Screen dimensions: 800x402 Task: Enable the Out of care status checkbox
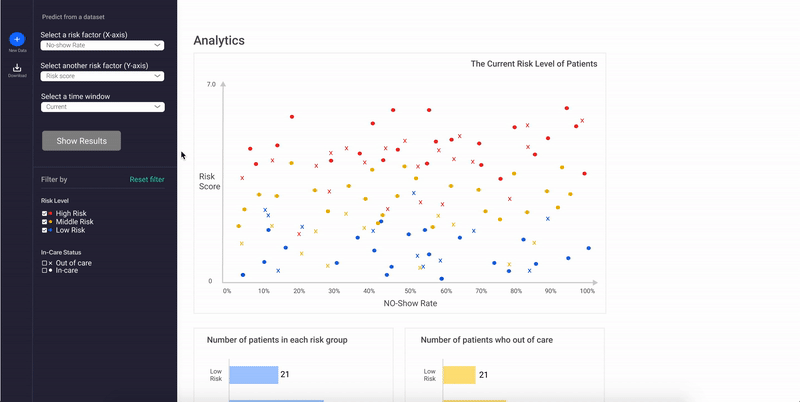point(44,263)
